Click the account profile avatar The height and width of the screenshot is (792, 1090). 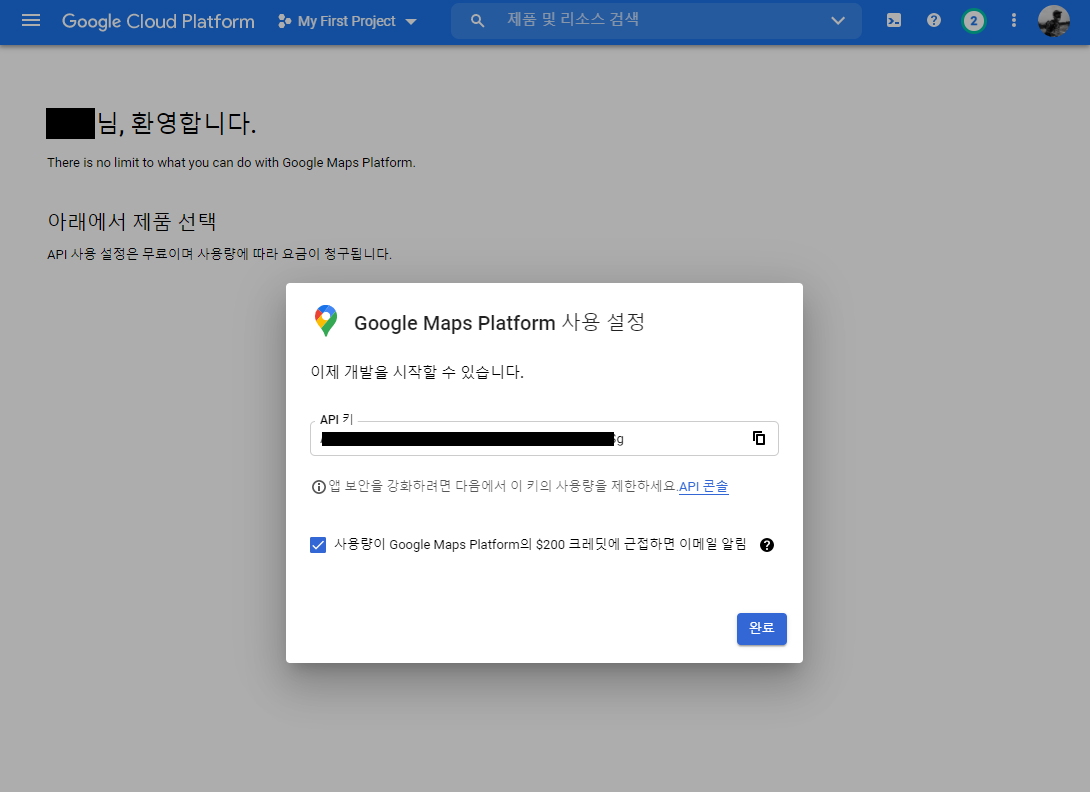tap(1053, 21)
